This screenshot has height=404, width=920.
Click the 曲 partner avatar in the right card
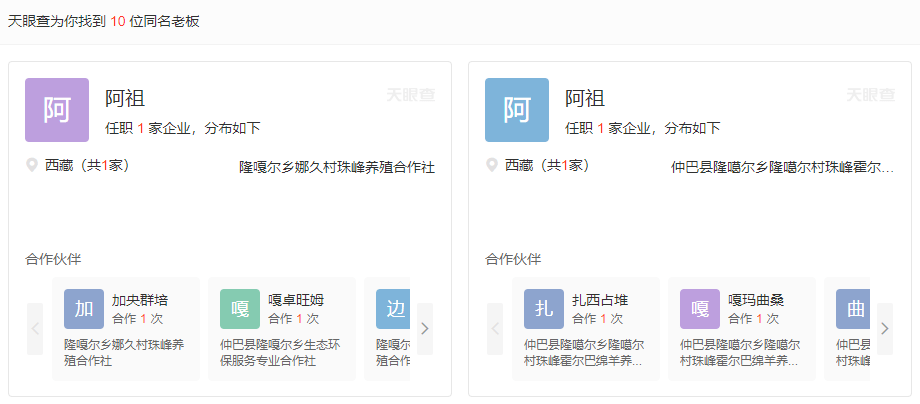853,309
